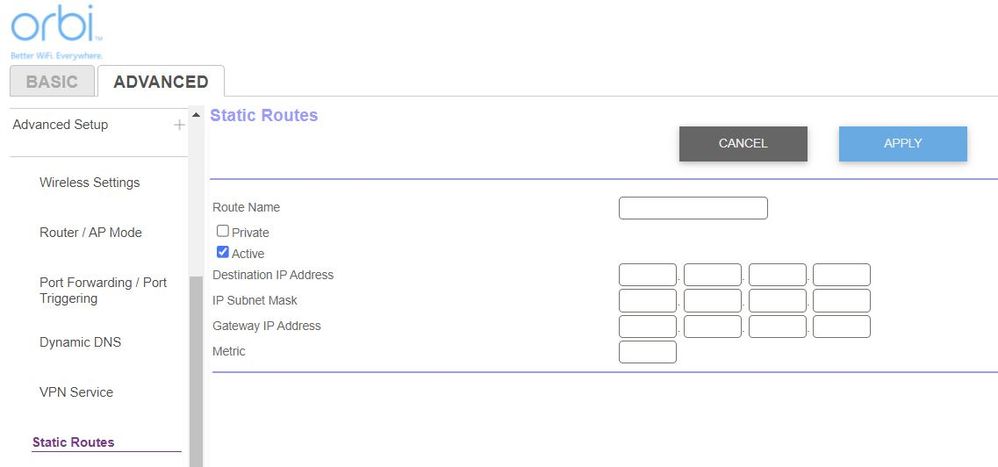Image resolution: width=998 pixels, height=467 pixels.
Task: Click the APPLY button
Action: tap(903, 144)
